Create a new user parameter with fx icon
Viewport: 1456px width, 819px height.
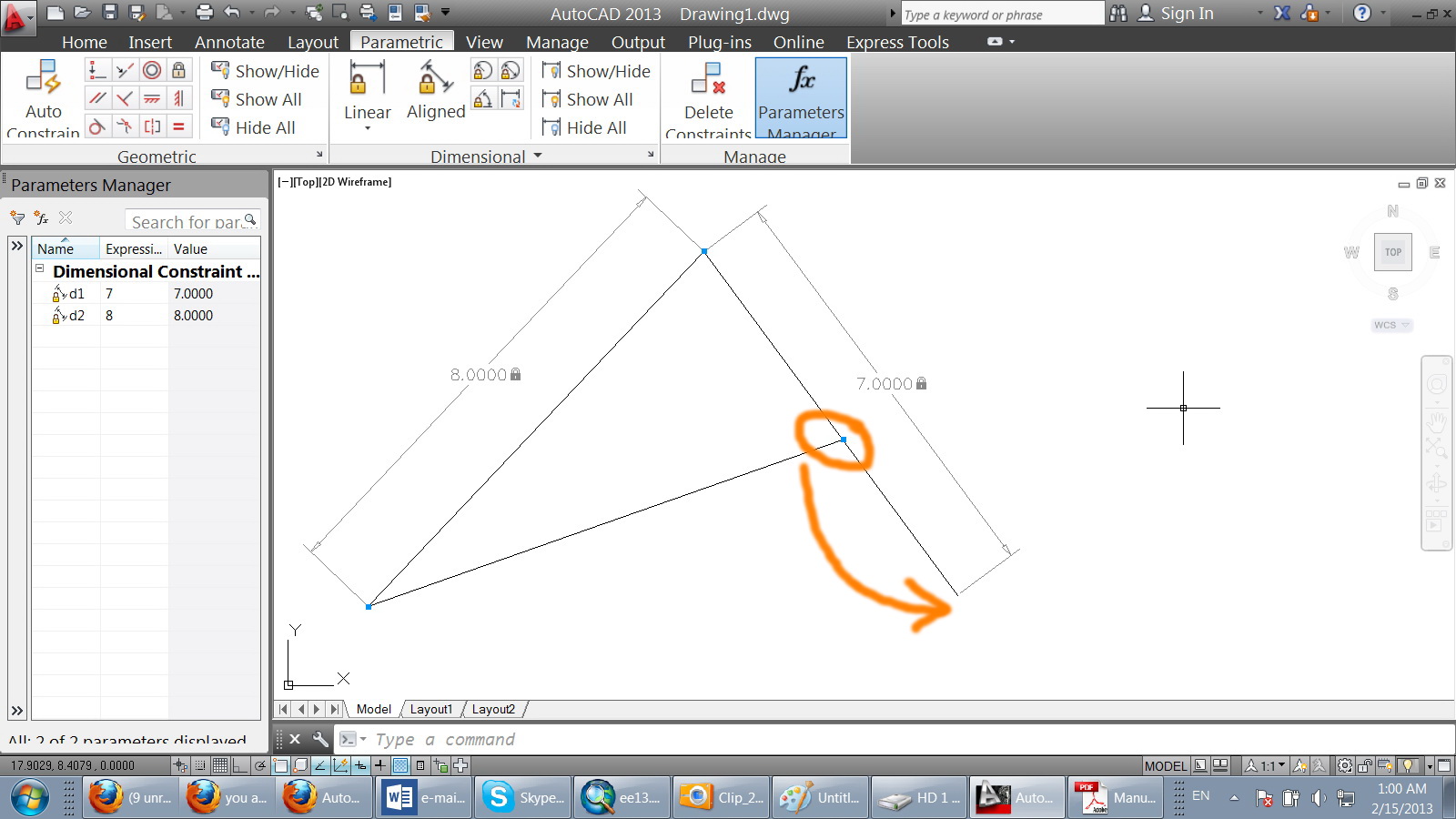[x=40, y=217]
